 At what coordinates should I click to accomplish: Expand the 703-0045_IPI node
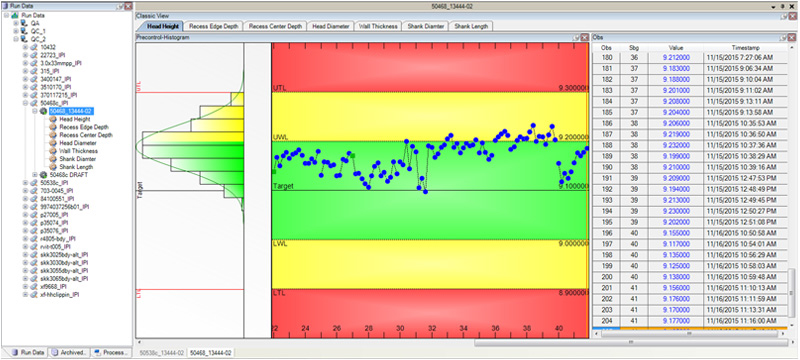click(x=26, y=191)
